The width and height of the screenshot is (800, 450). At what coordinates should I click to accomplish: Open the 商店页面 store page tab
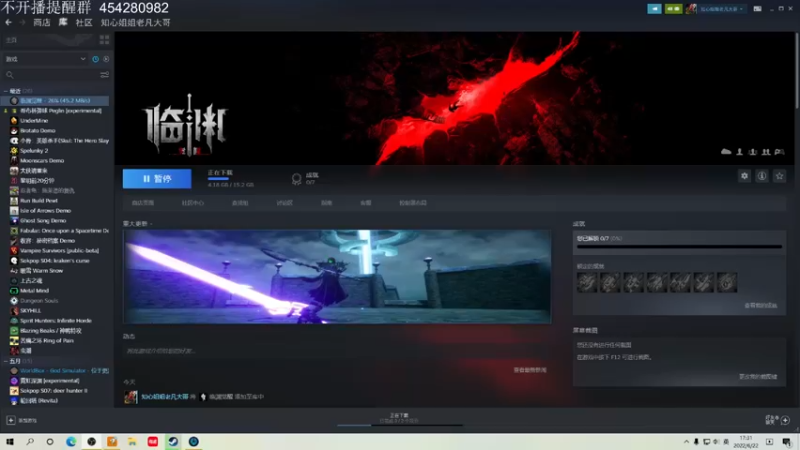pos(143,203)
